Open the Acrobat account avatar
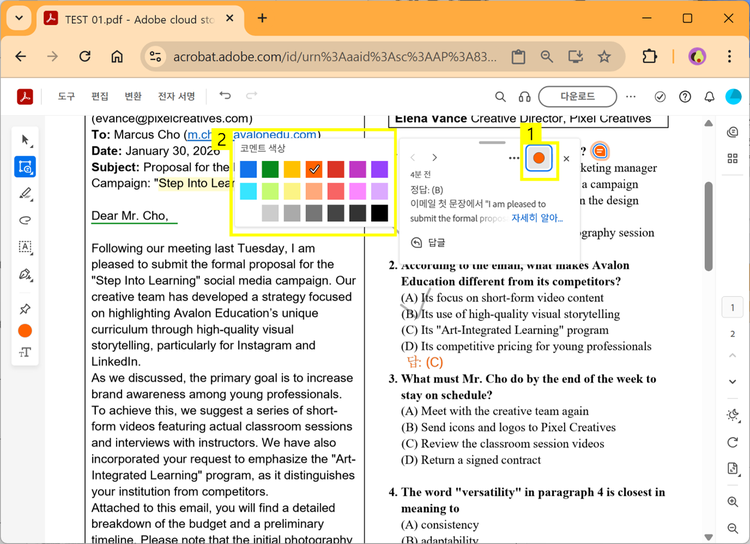 (733, 97)
